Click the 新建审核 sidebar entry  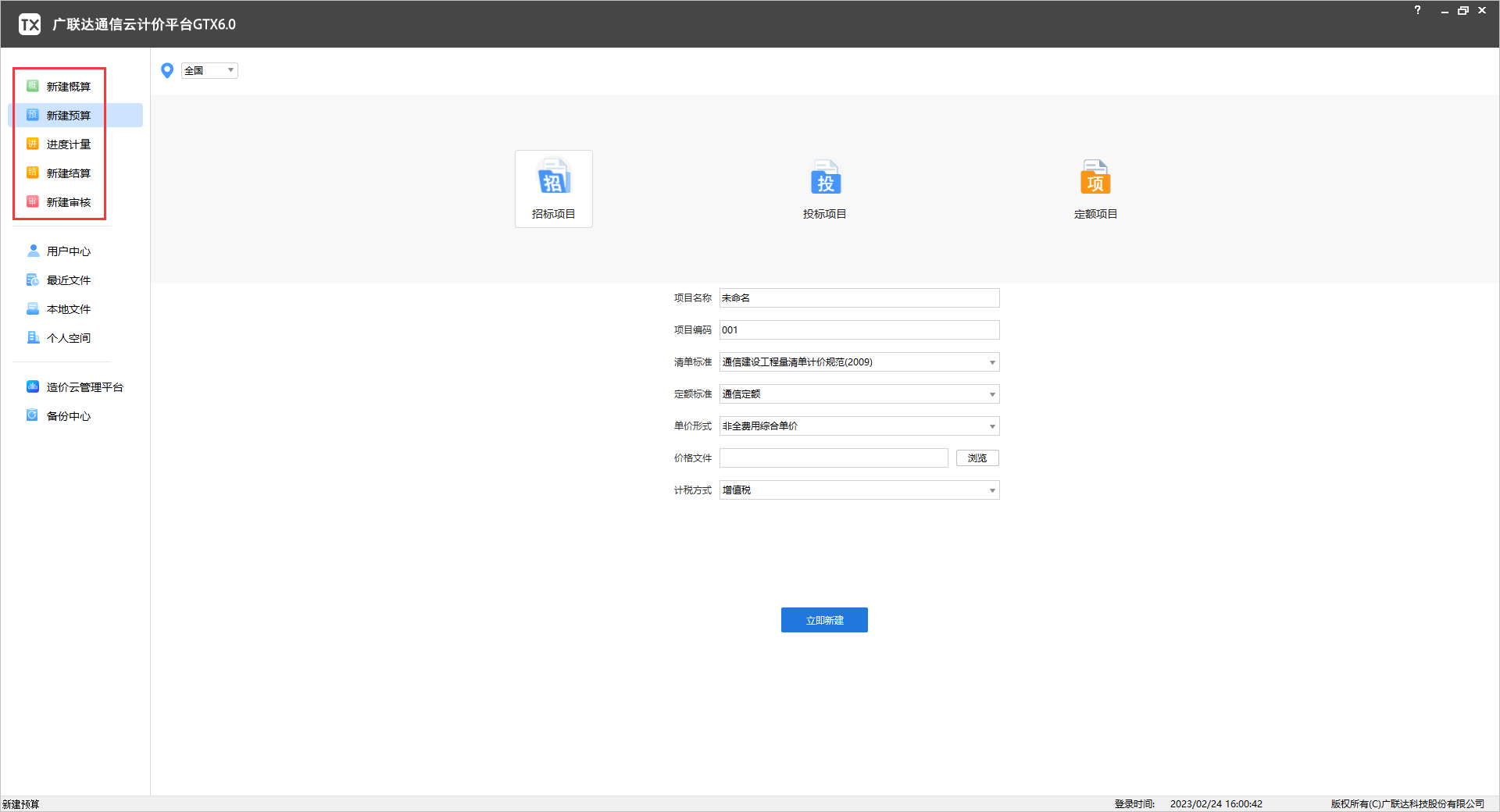[68, 202]
